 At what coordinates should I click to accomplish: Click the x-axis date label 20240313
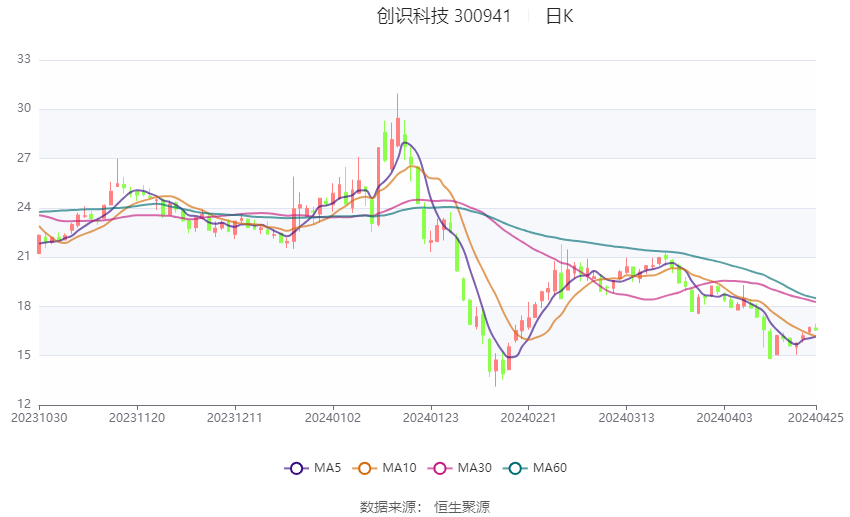[627, 418]
